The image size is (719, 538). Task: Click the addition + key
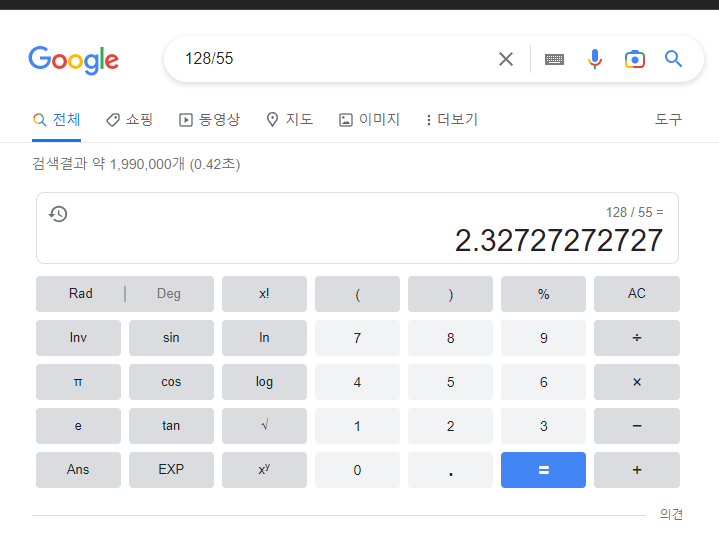(637, 470)
